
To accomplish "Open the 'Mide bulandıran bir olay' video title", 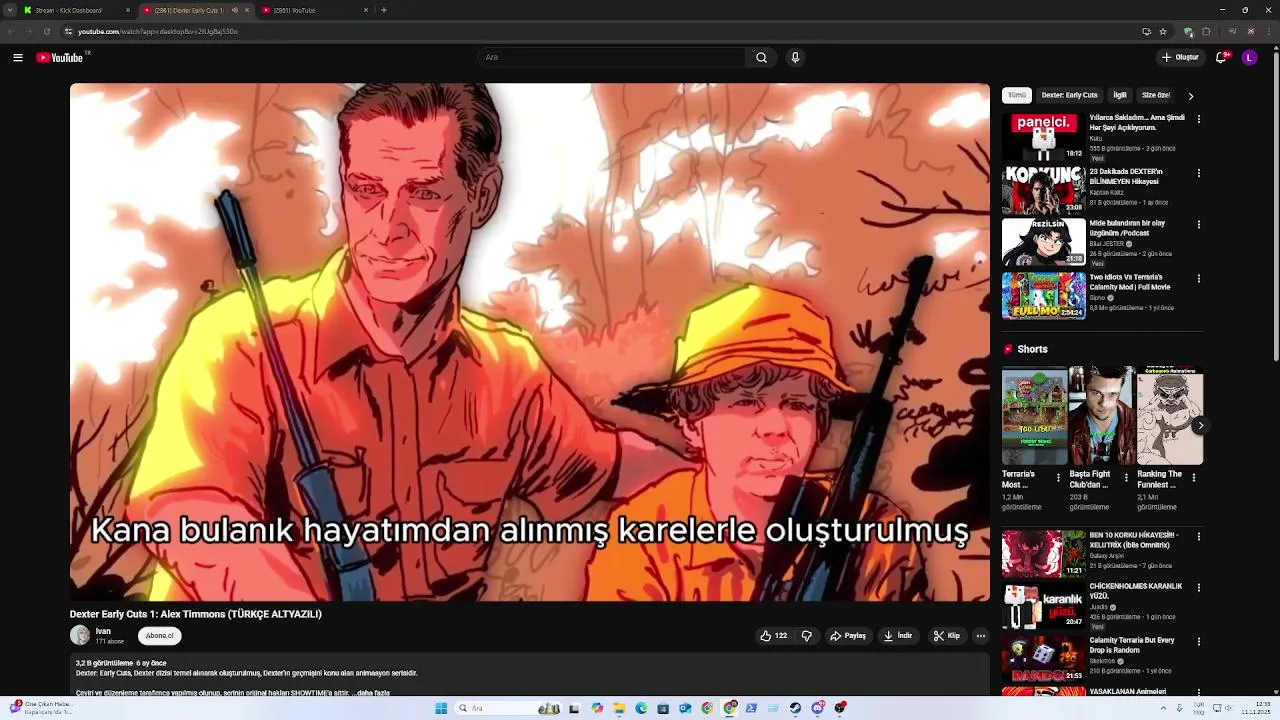I will (x=1127, y=228).
